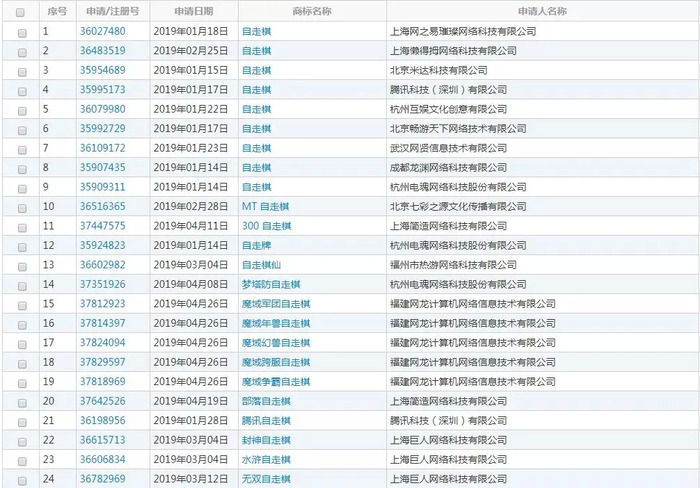Viewport: 700px width, 488px height.
Task: Select applicant text 福州市热游网络科技有限公司
Action: tap(453, 265)
